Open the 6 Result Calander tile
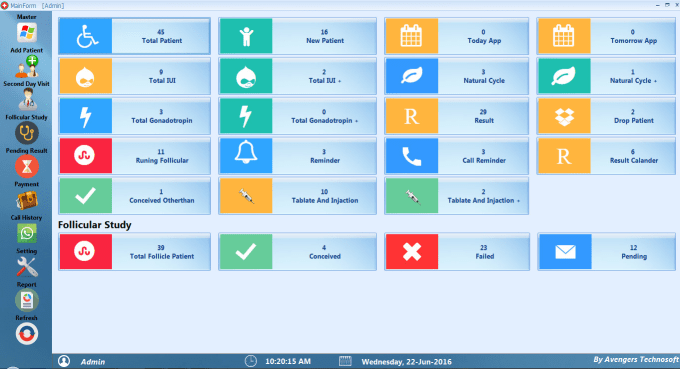Screen dimensions: 680x369 coord(606,156)
